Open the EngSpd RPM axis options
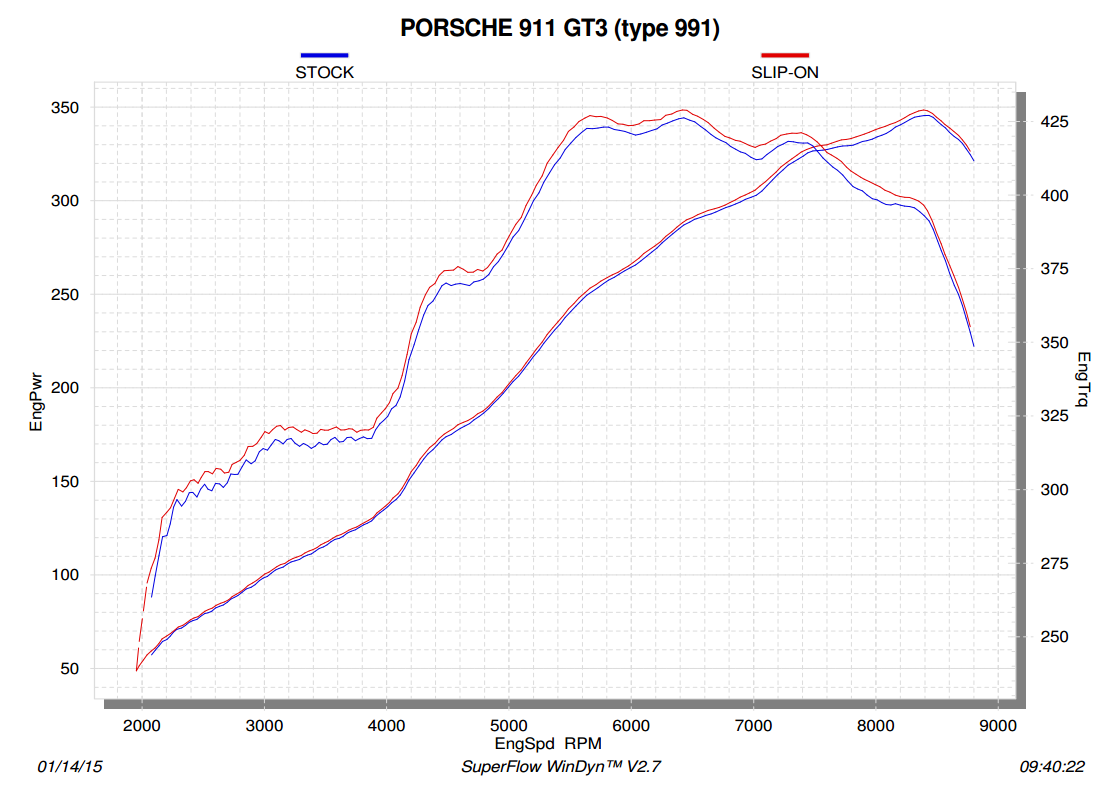Screen dimensions: 1119x790 tap(548, 744)
